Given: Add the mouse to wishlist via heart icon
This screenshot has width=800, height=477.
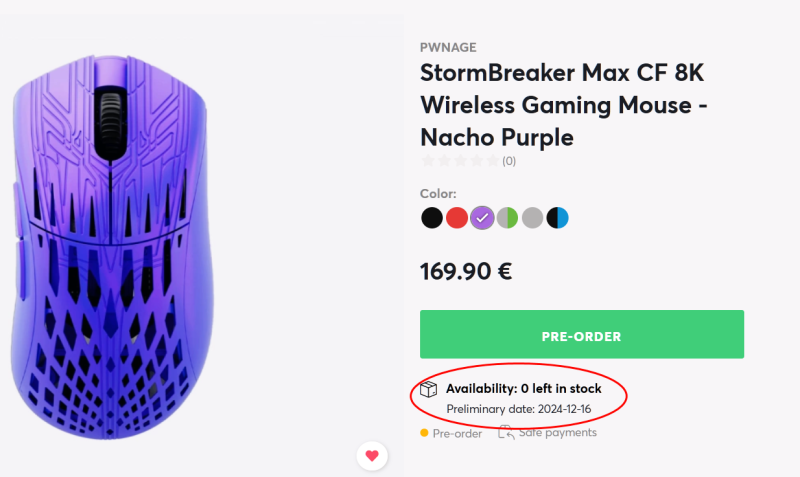Looking at the screenshot, I should click(372, 456).
